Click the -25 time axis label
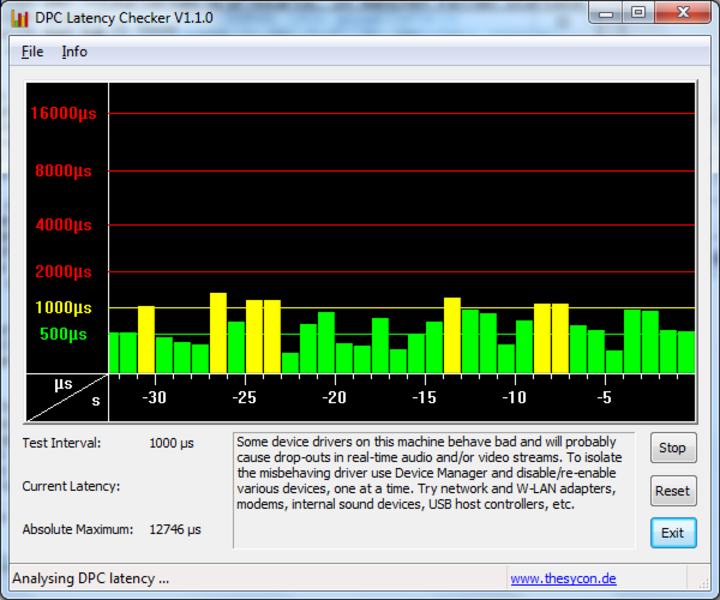This screenshot has width=720, height=600. point(244,398)
